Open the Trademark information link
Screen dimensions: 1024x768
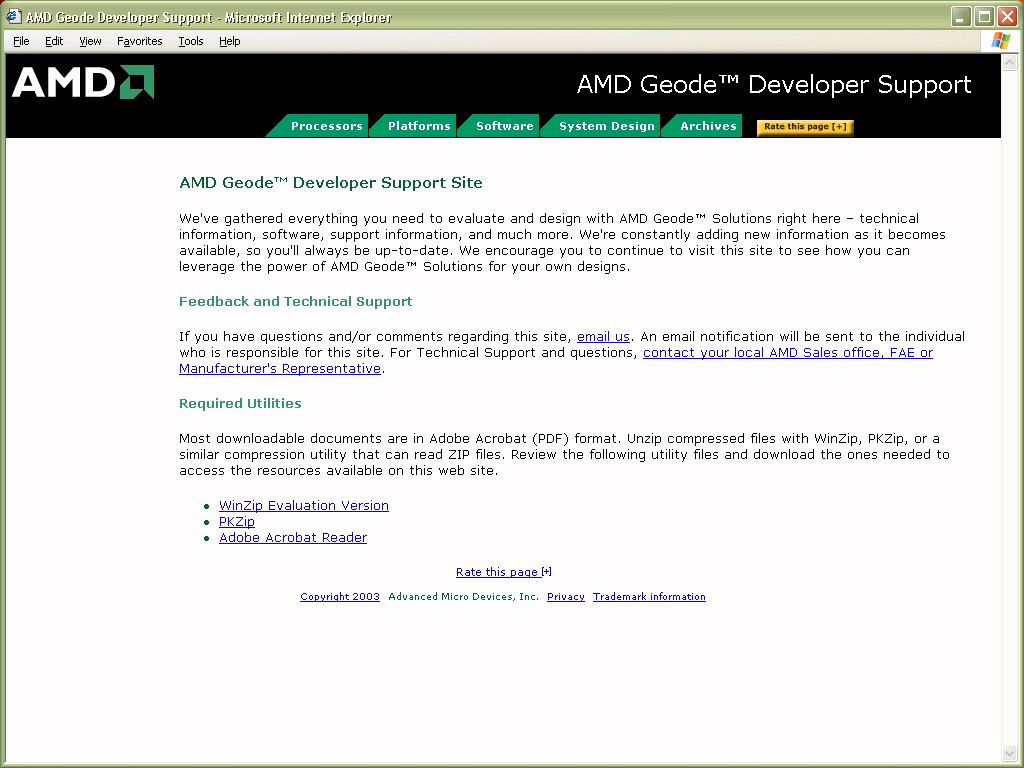point(649,597)
